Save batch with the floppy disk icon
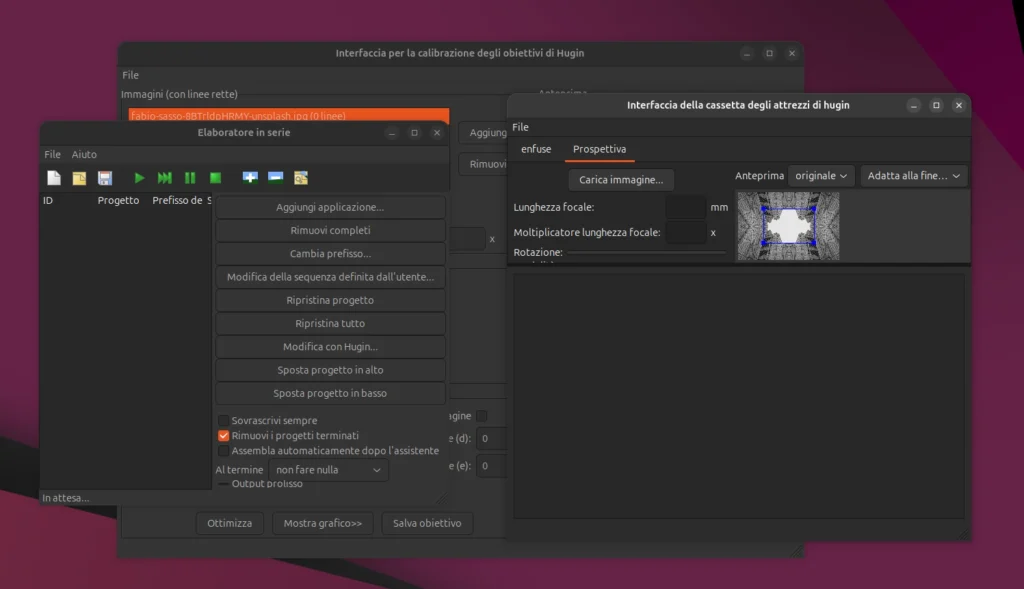1024x589 pixels. point(104,178)
